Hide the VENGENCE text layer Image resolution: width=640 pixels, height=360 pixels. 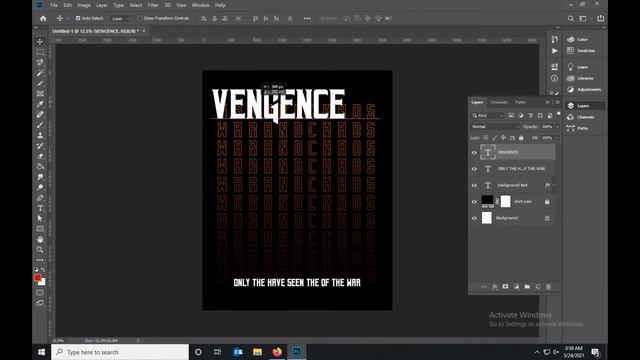(474, 153)
